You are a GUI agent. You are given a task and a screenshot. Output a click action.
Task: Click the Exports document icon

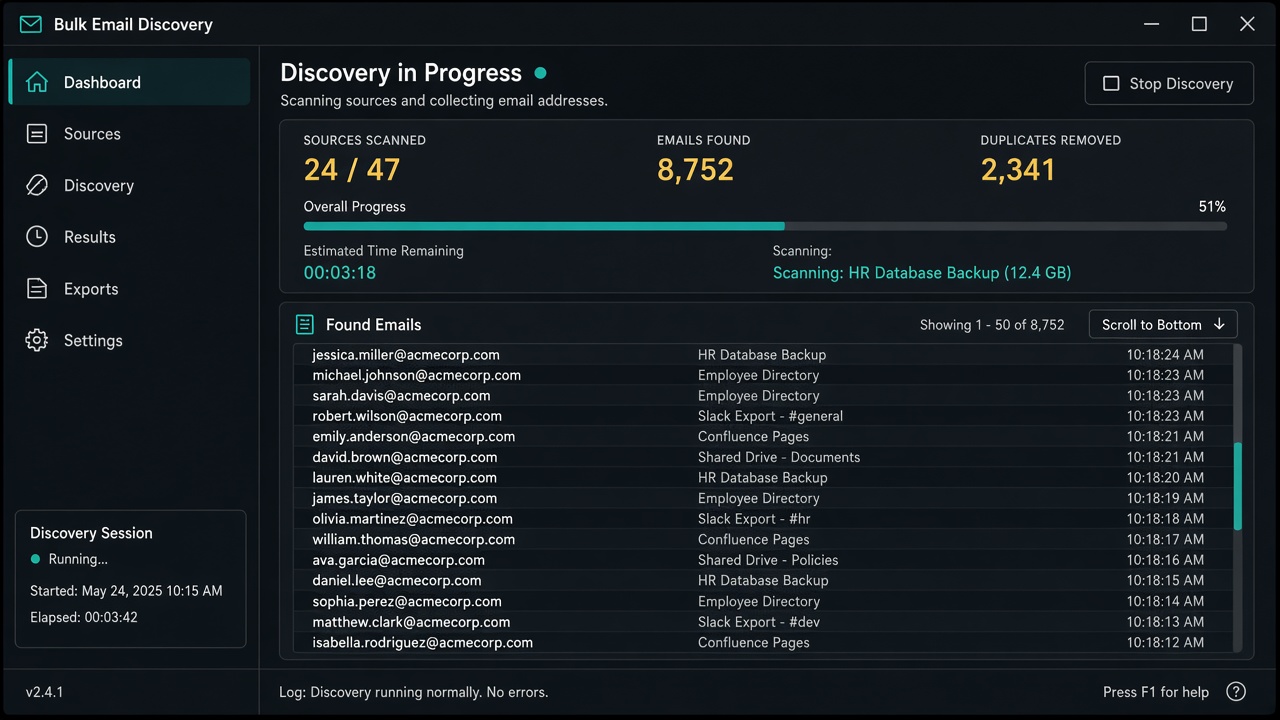[37, 289]
